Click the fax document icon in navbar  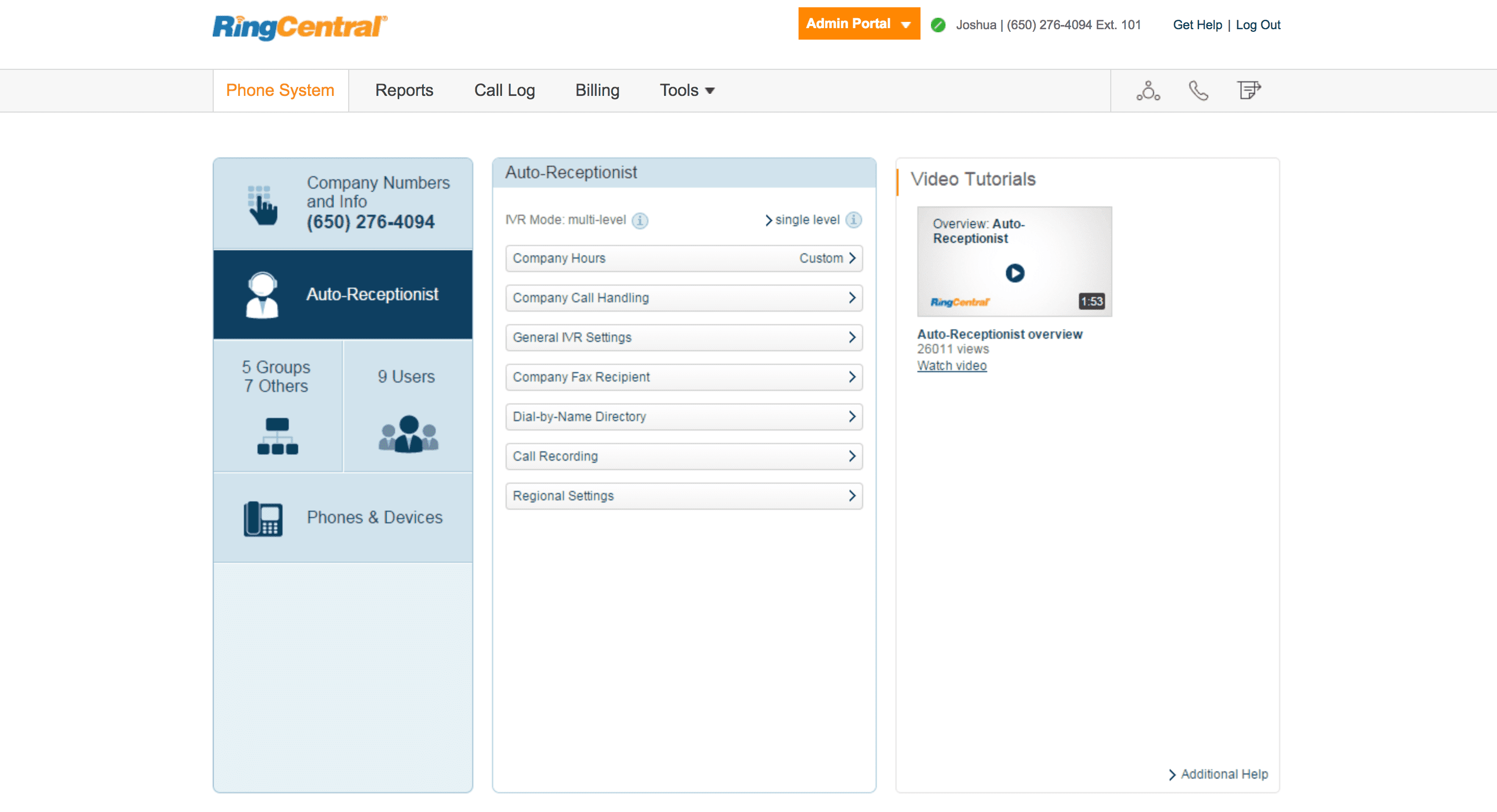click(1248, 91)
